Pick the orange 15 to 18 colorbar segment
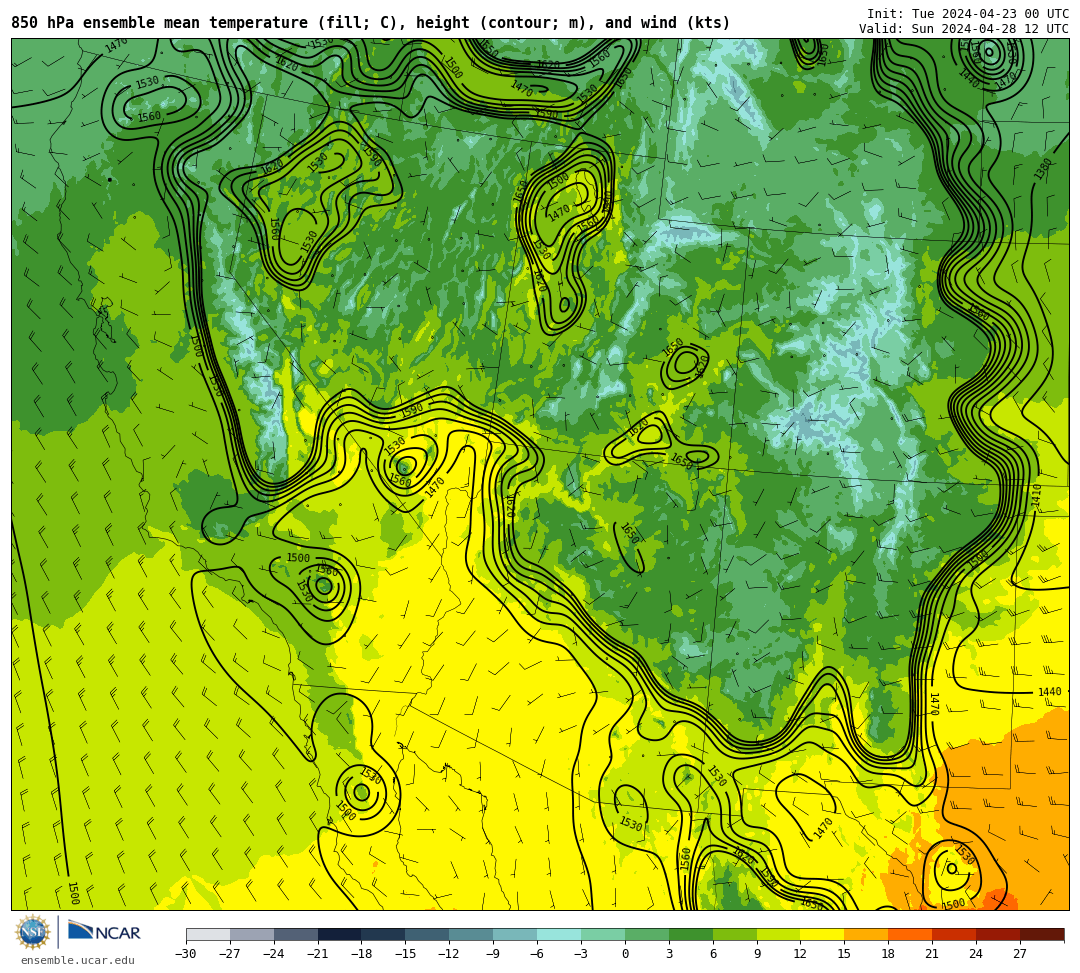This screenshot has height=973, width=1080. click(x=866, y=934)
